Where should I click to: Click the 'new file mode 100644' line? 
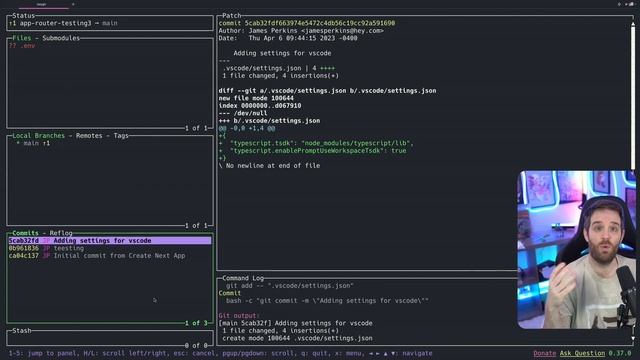(256, 98)
